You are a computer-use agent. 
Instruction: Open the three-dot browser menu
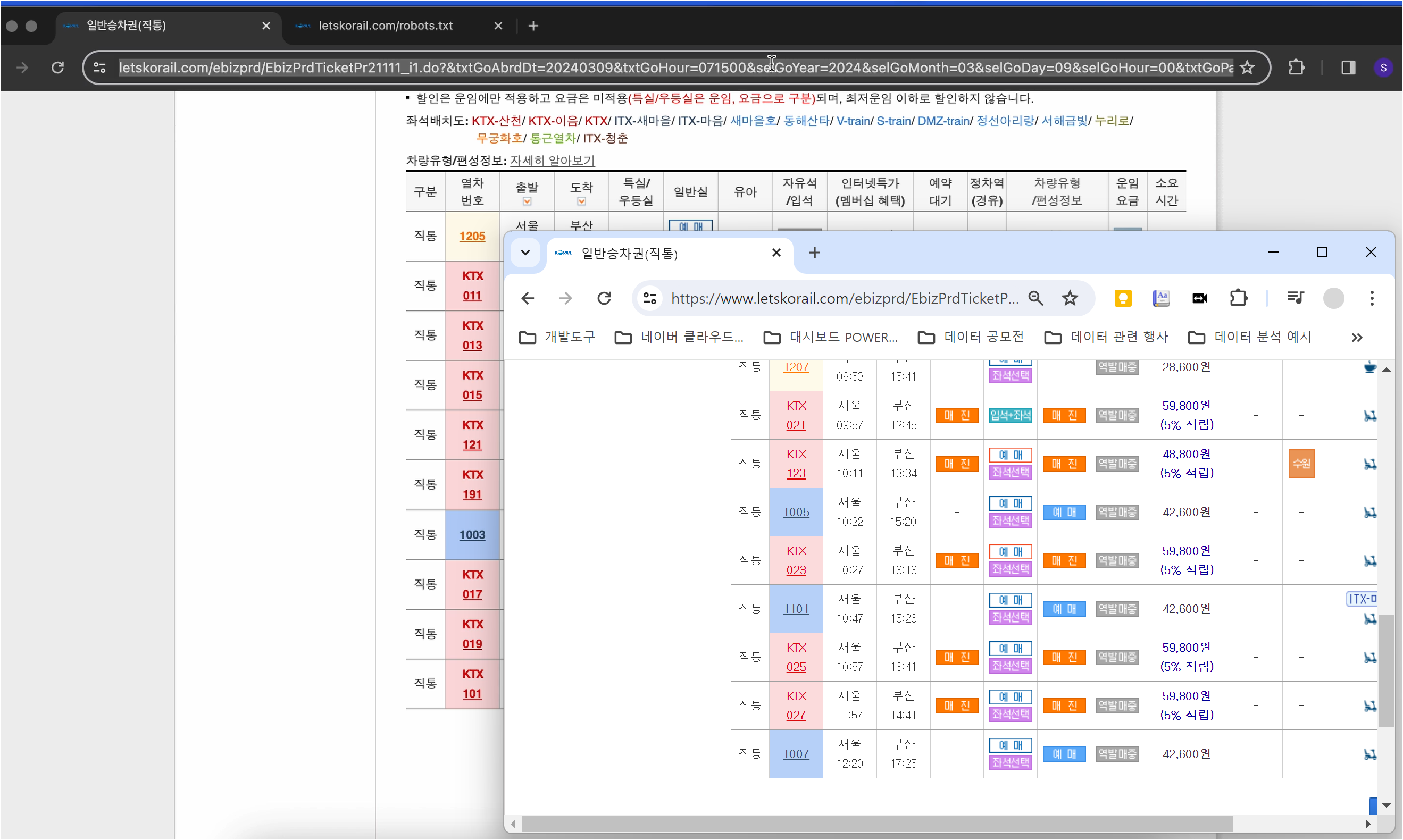[x=1371, y=298]
